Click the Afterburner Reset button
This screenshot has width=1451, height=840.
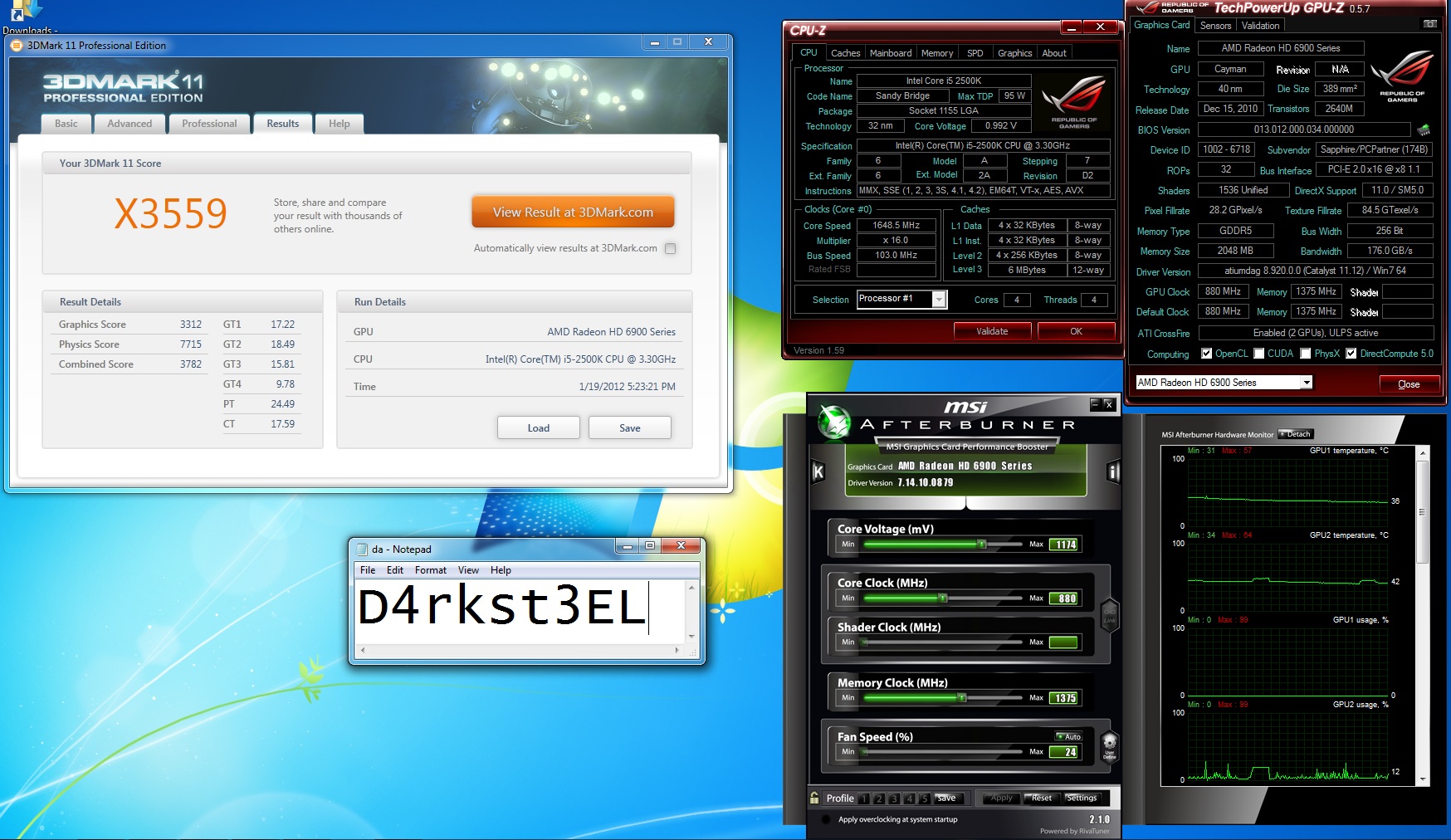coord(1042,798)
